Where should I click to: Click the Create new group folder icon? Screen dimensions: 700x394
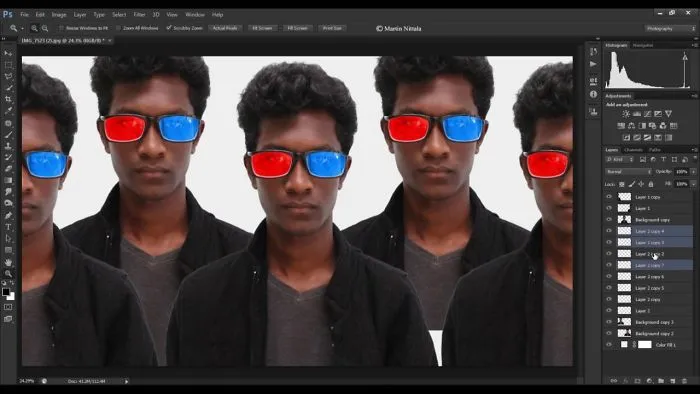661,381
